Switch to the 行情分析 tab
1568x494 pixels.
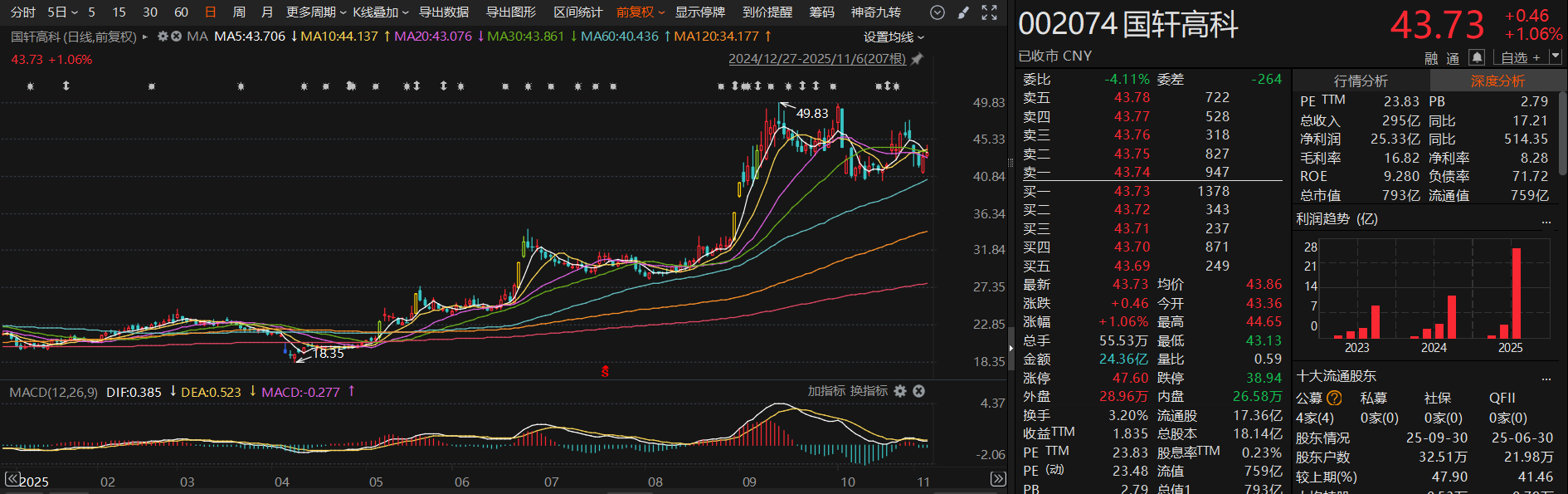click(x=1361, y=81)
